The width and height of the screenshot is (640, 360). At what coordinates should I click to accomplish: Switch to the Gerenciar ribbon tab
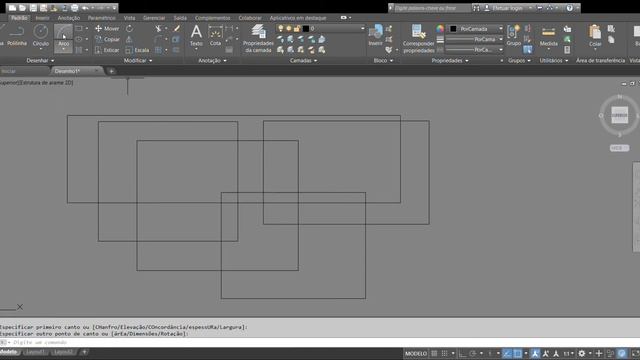154,18
